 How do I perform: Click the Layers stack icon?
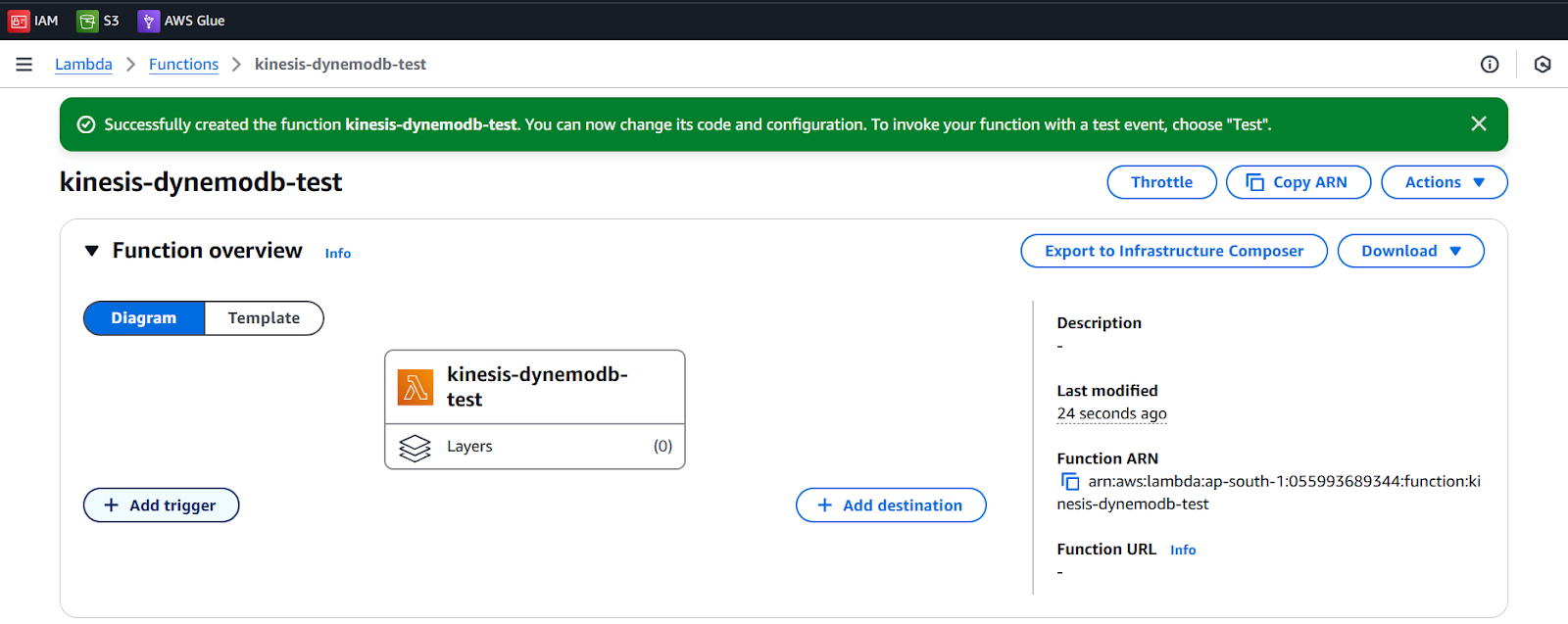pos(416,447)
